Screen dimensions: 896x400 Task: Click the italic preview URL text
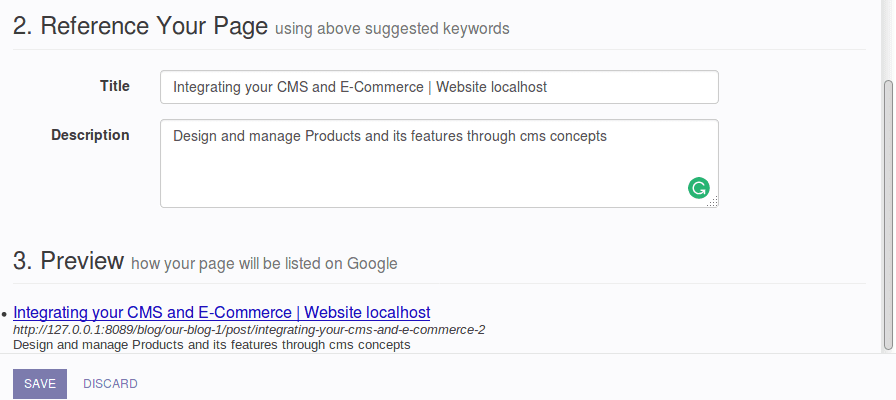click(x=249, y=330)
